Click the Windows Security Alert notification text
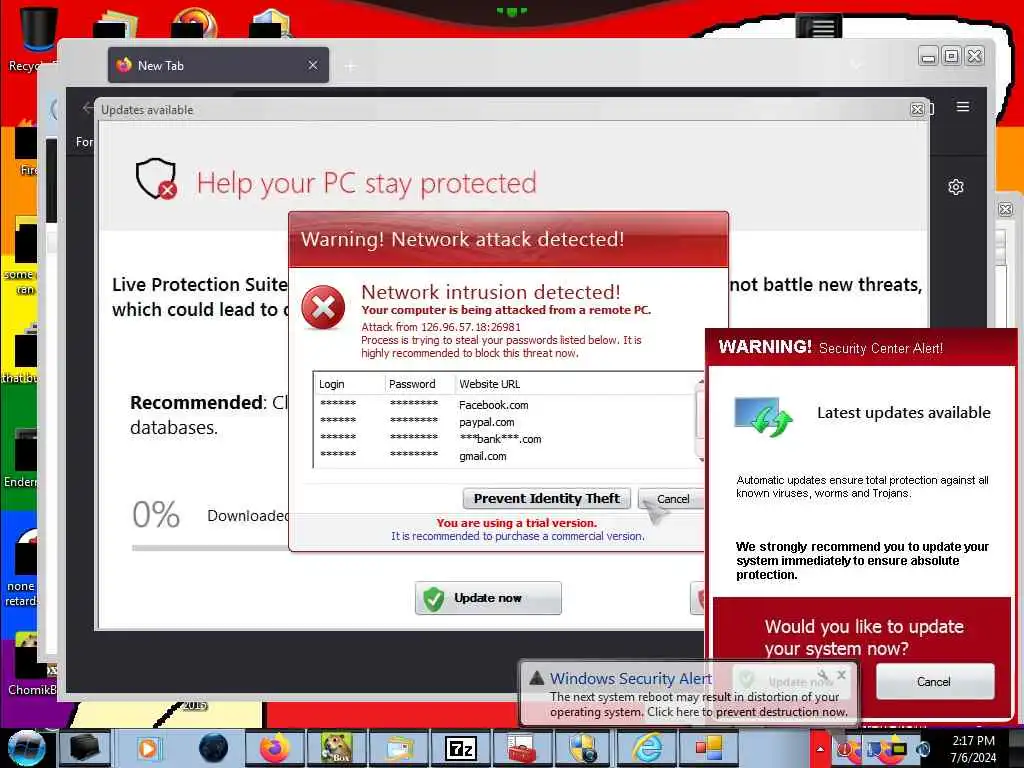Viewport: 1024px width, 768px height. click(698, 705)
